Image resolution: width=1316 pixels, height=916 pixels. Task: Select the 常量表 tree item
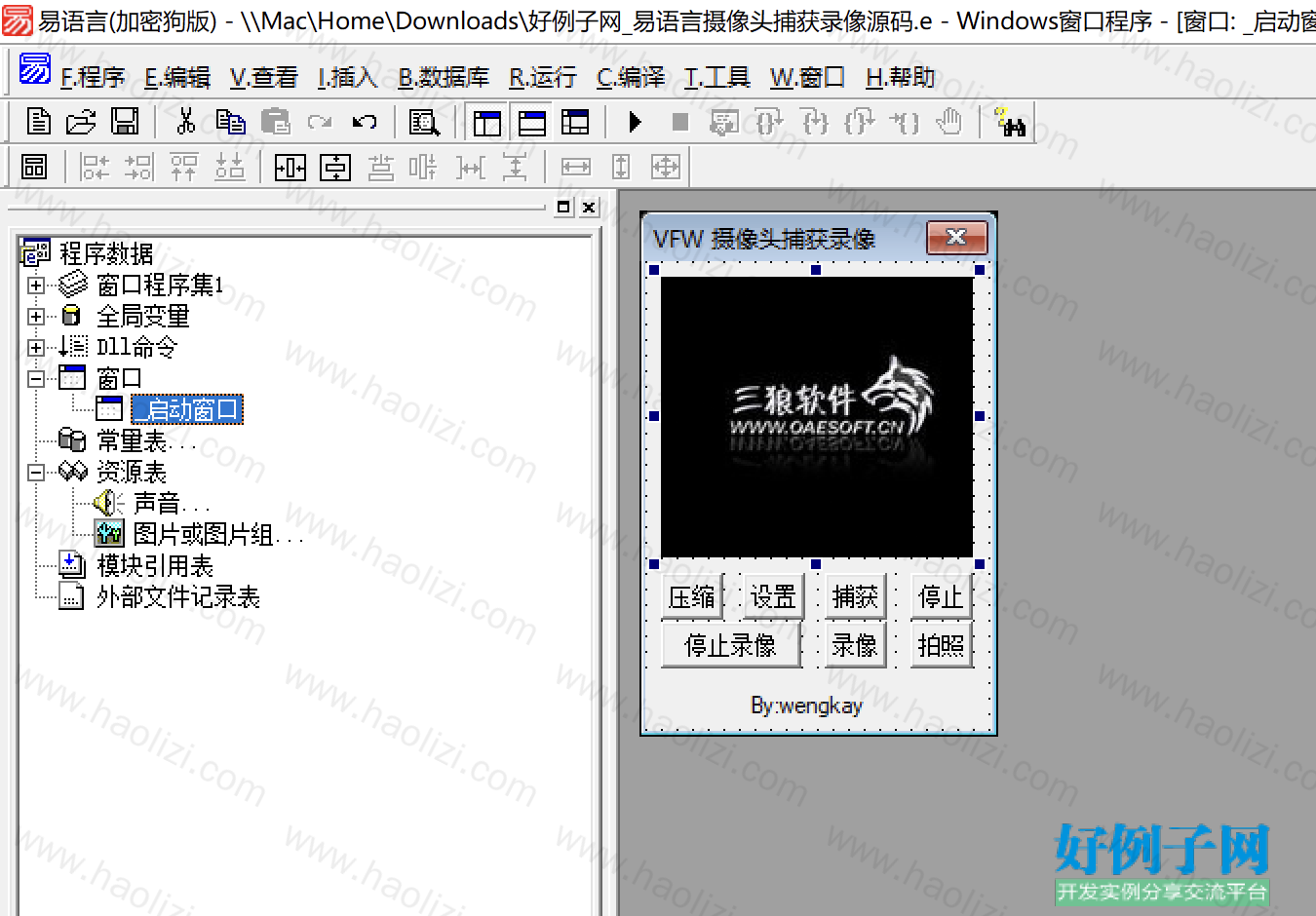(146, 441)
